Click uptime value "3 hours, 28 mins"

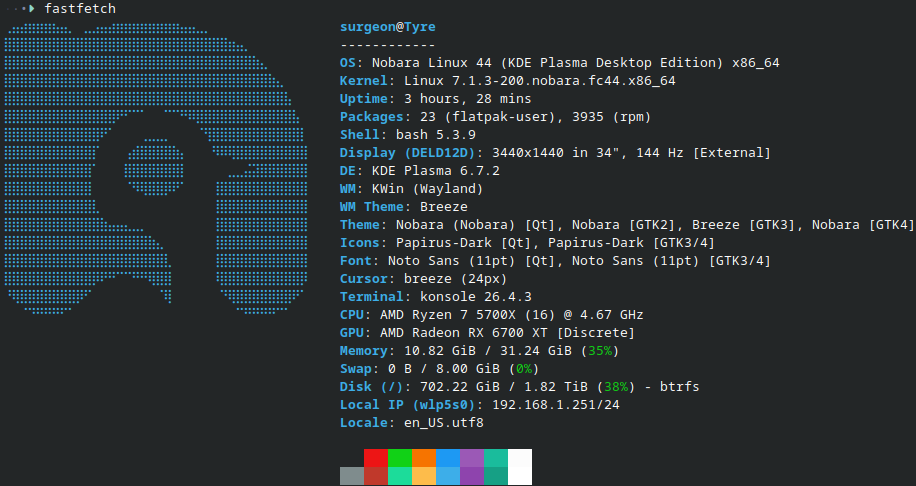point(468,99)
